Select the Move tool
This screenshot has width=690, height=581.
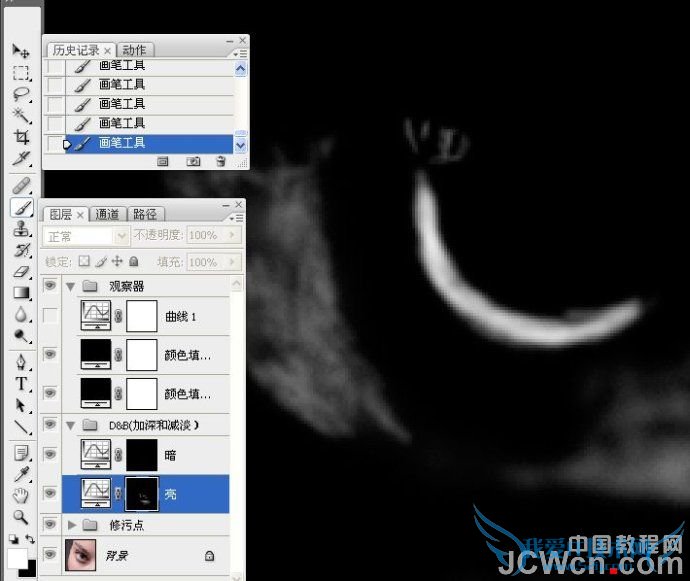21,51
